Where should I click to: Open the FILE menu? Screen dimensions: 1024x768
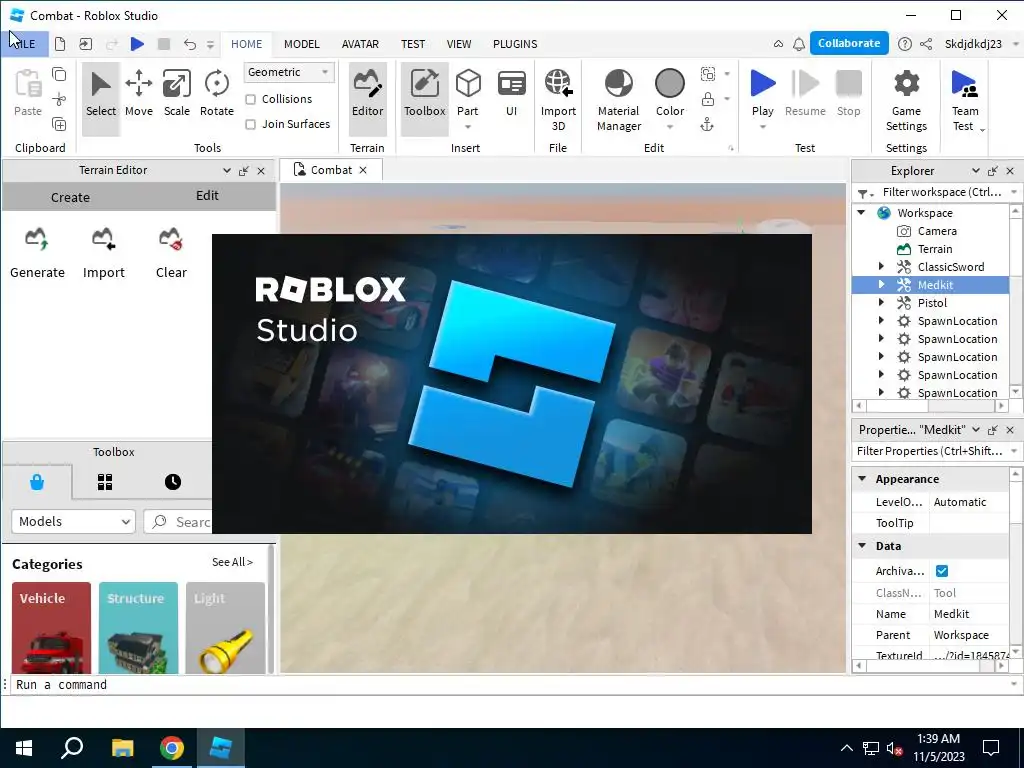(x=25, y=44)
